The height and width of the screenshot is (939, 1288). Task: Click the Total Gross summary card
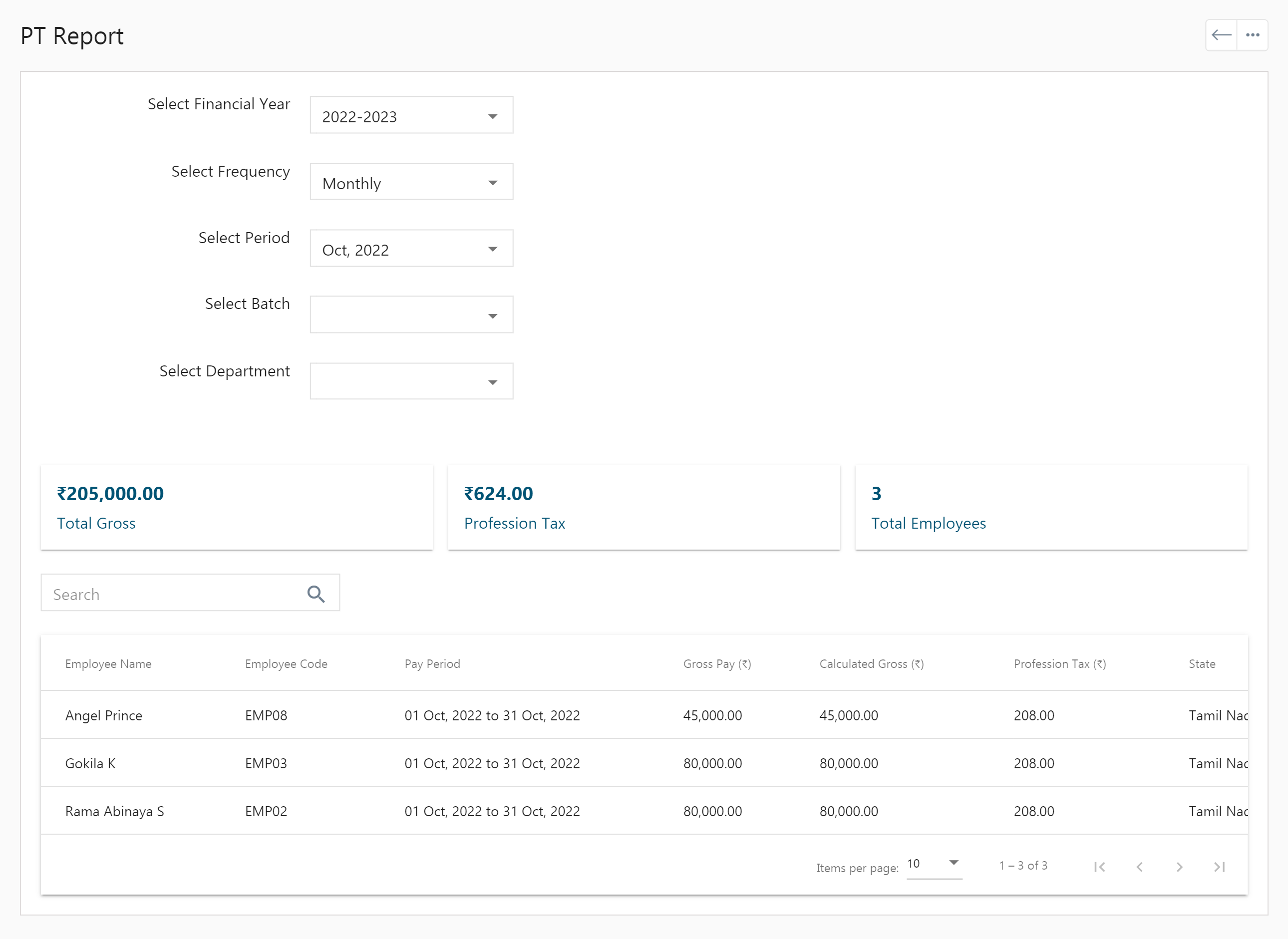(x=237, y=508)
